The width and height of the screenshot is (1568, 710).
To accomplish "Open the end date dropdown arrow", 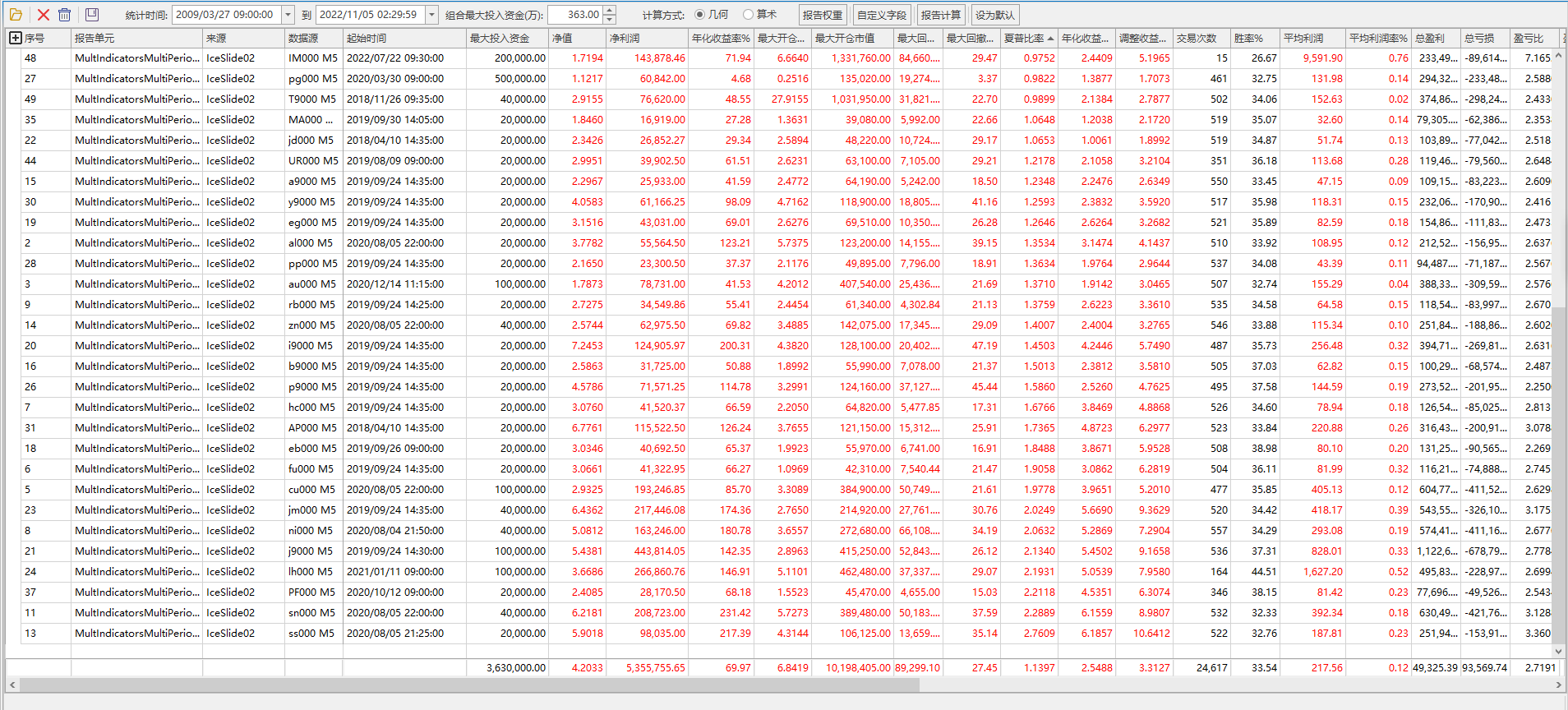I will click(431, 15).
